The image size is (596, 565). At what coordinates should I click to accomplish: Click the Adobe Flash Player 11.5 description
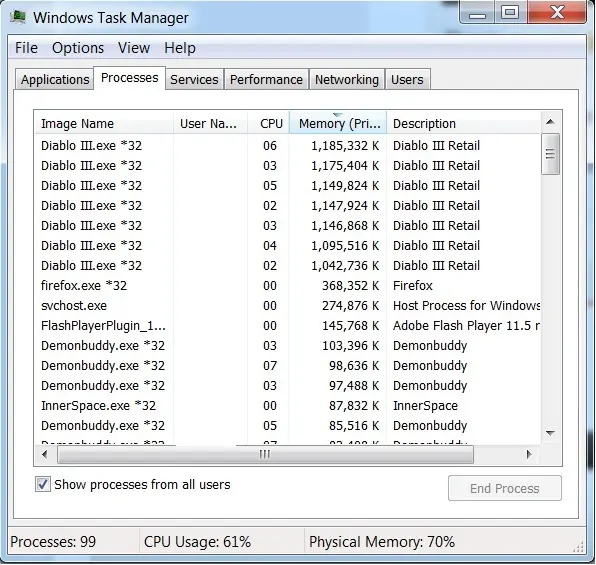point(466,326)
